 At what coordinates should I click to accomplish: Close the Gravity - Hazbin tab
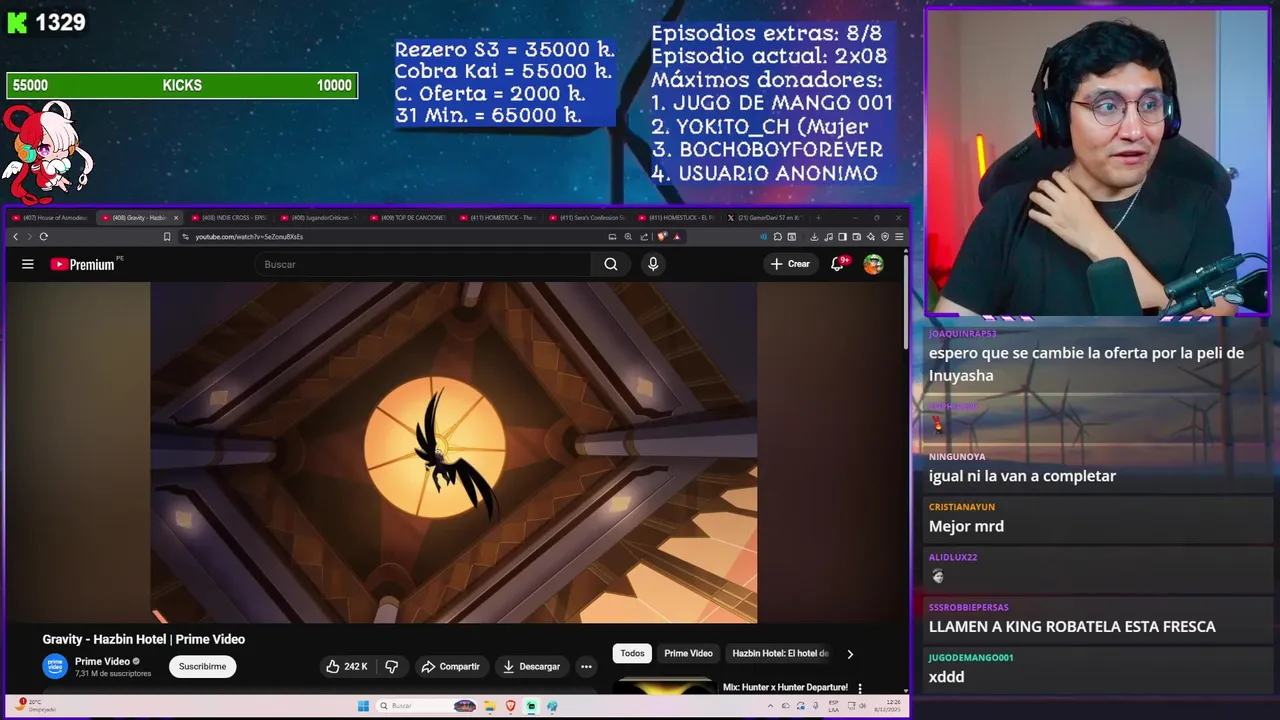(176, 217)
